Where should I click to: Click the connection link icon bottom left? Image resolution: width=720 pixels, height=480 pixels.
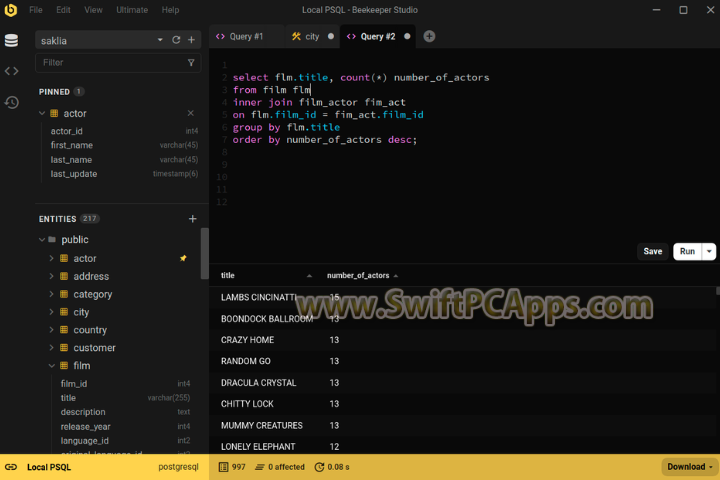point(11,467)
